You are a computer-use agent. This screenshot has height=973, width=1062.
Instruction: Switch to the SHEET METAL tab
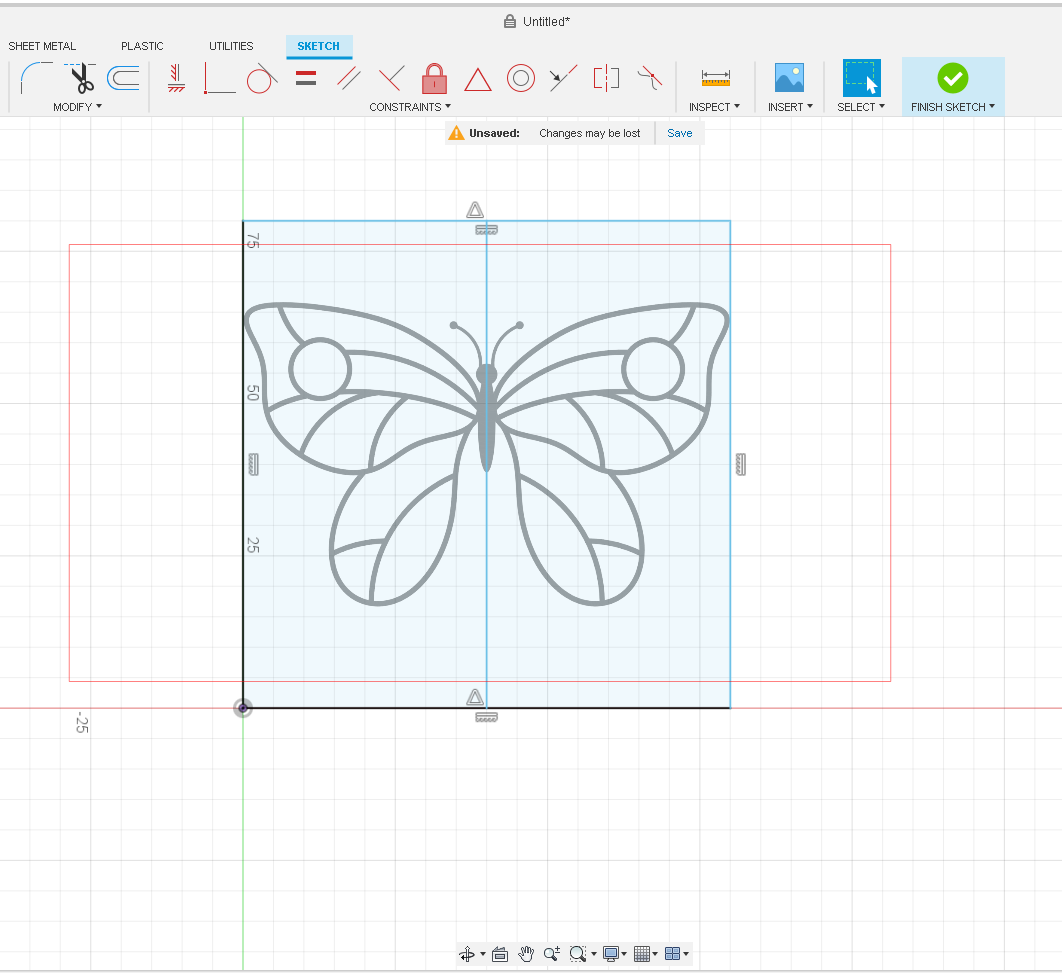[x=42, y=46]
